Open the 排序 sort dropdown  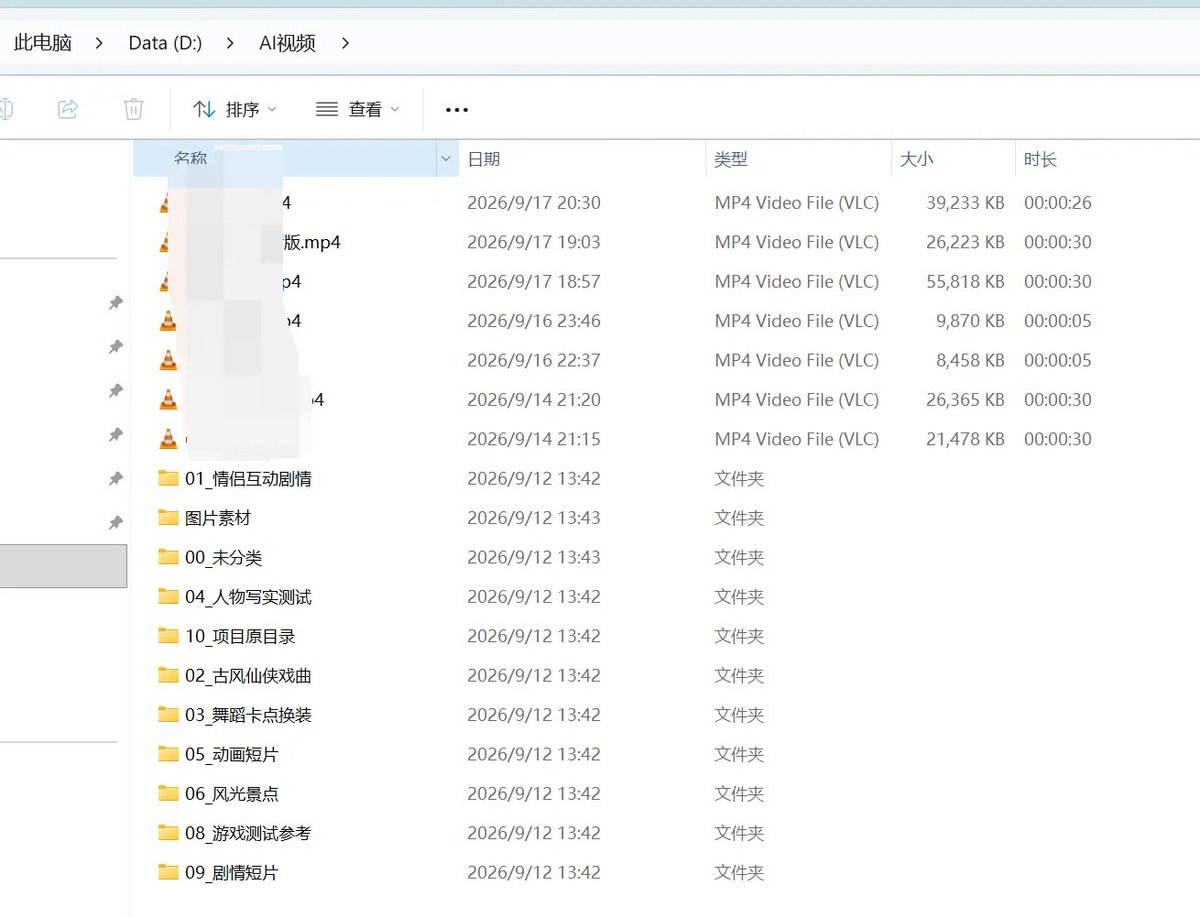point(234,109)
